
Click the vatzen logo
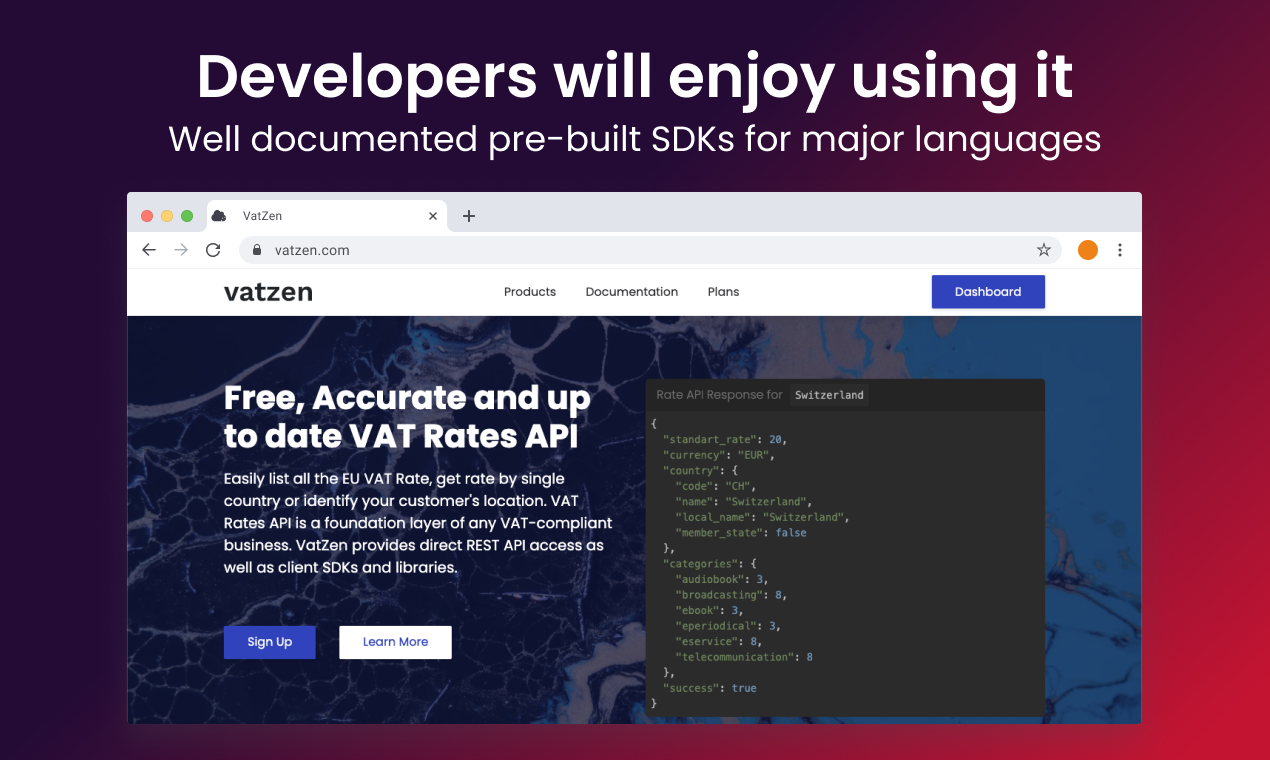point(268,292)
